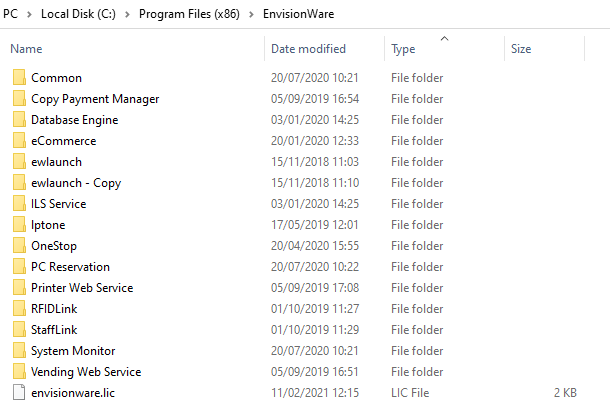Select the envisionware.lic file icon
610x404 pixels.
coord(19,392)
